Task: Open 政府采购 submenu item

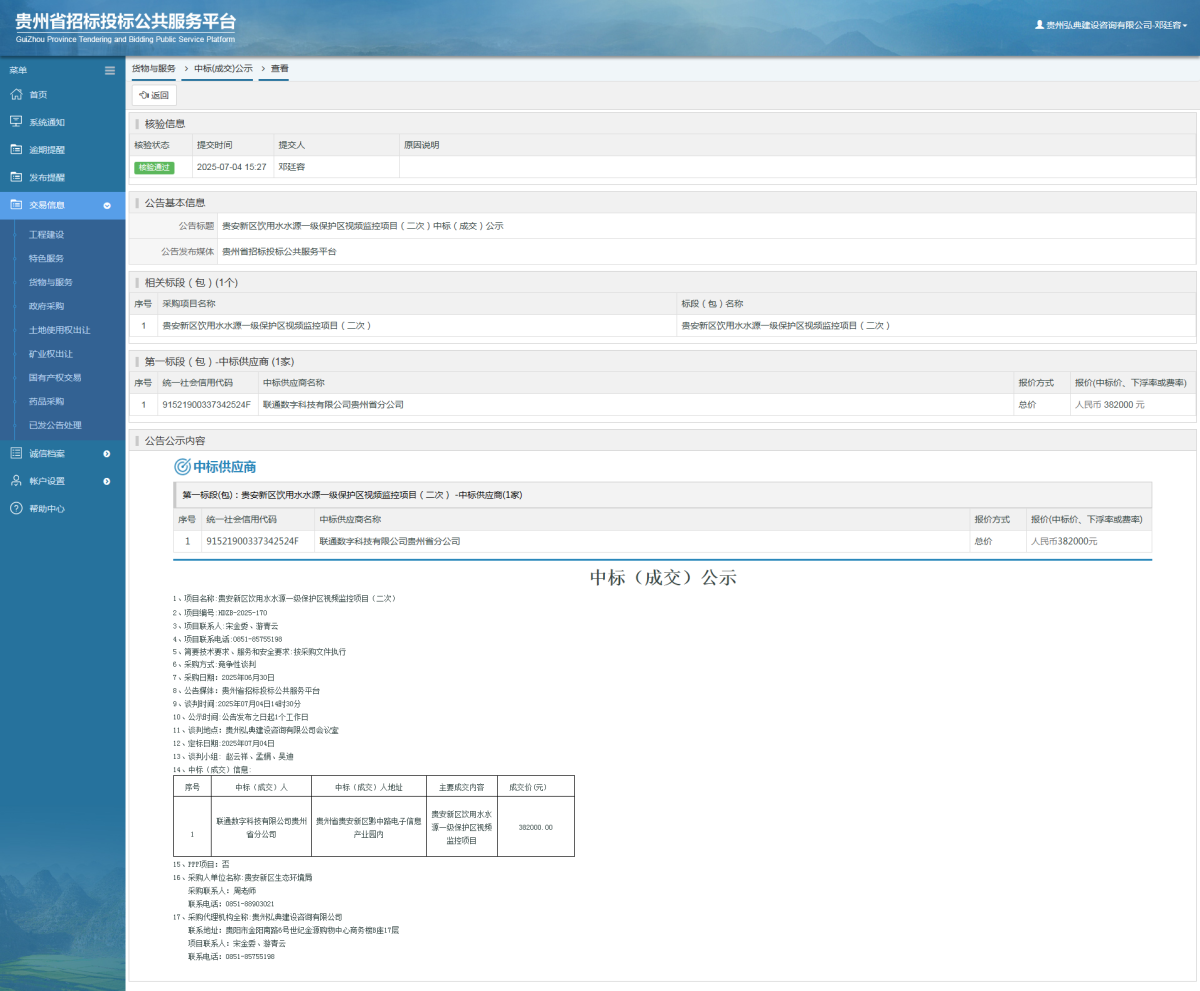Action: (46, 306)
